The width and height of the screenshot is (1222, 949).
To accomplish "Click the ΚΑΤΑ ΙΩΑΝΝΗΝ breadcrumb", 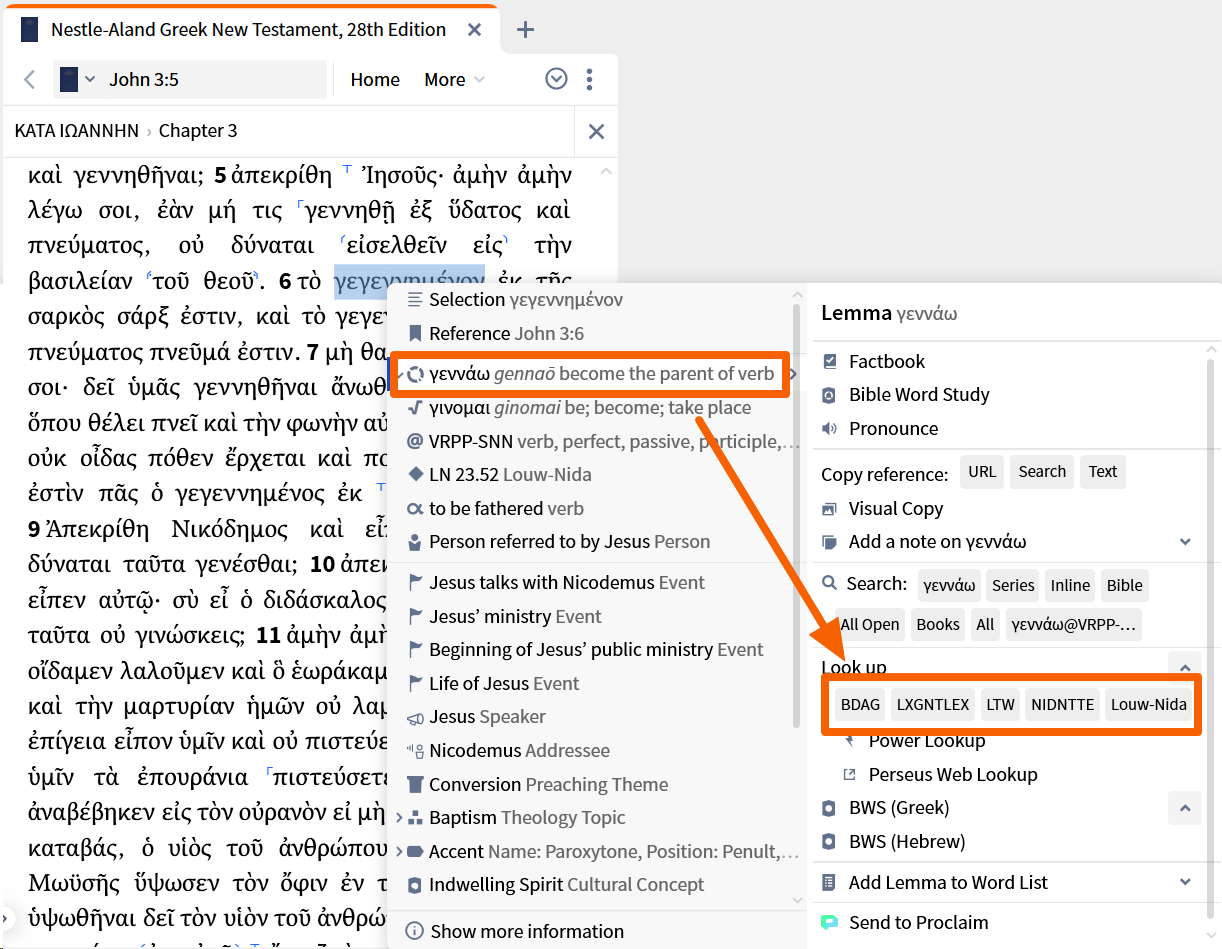I will 77,131.
